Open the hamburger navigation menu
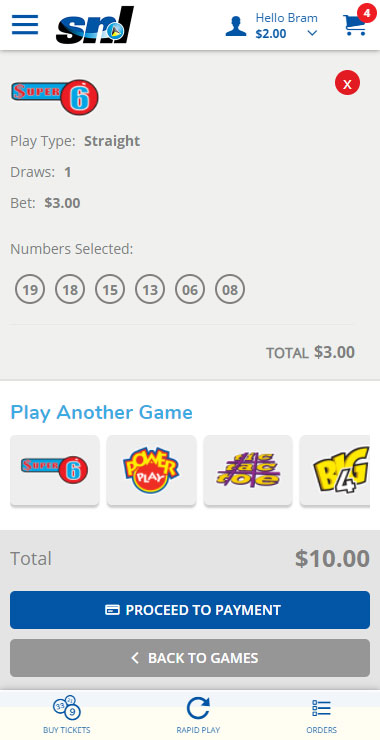This screenshot has width=380, height=740. pyautogui.click(x=25, y=25)
